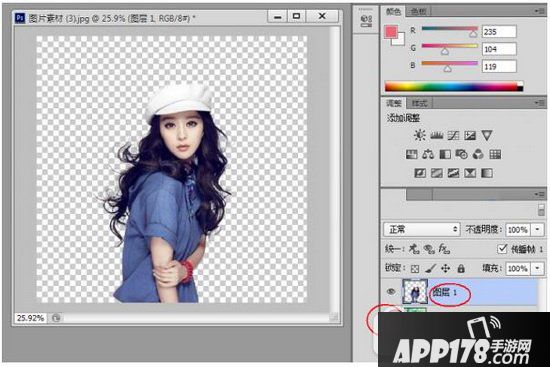This screenshot has height=367, width=550.
Task: Click the unify layer style fx icon
Action: click(x=444, y=249)
